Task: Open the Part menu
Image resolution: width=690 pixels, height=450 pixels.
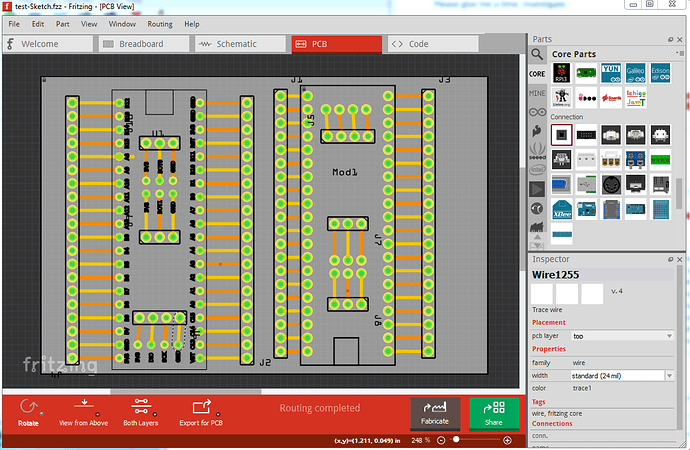Action: [62, 24]
